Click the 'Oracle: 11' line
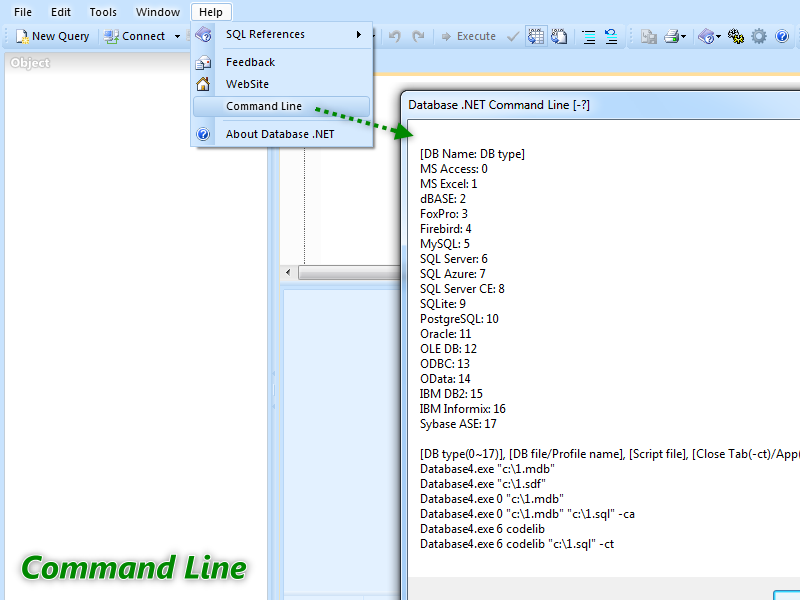 click(x=446, y=334)
